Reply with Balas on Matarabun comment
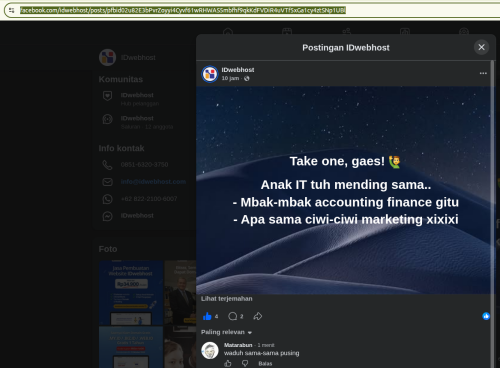 point(265,364)
